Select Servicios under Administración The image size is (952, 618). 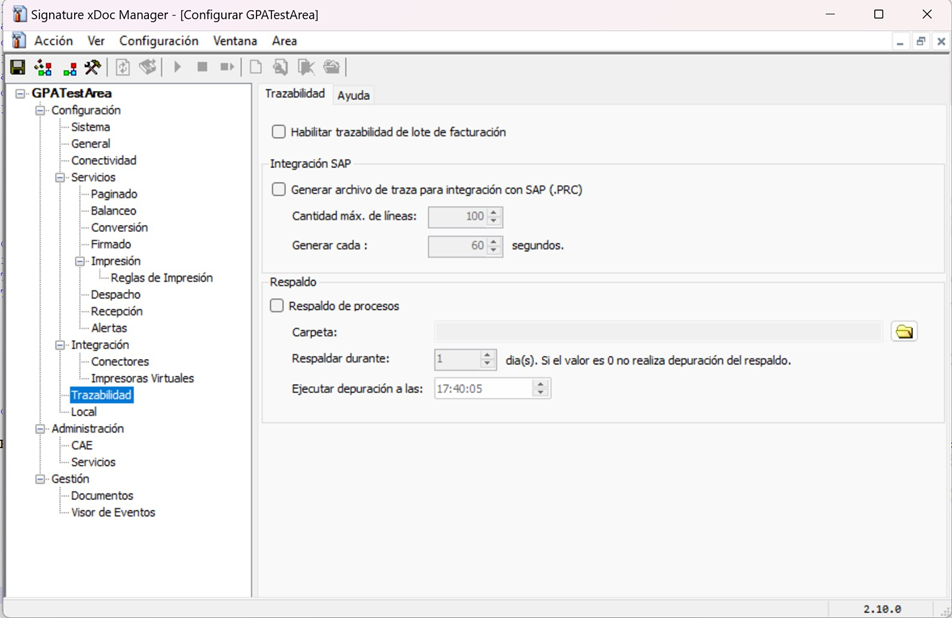[x=94, y=462]
